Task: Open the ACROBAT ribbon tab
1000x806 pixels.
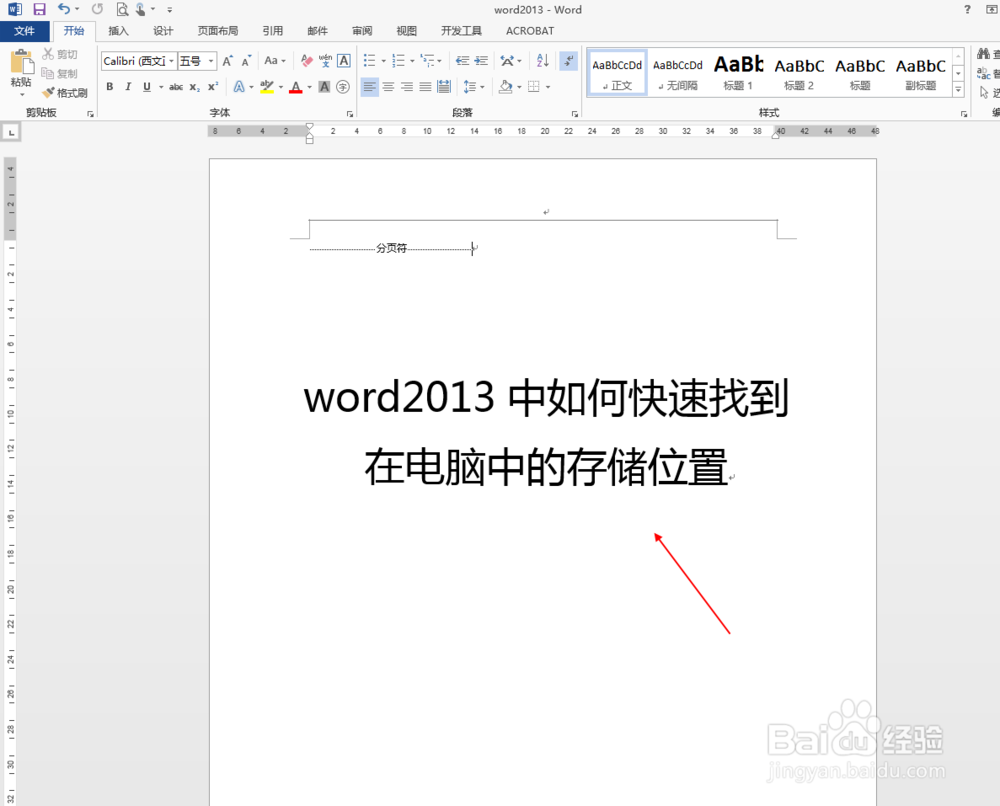Action: (x=529, y=31)
